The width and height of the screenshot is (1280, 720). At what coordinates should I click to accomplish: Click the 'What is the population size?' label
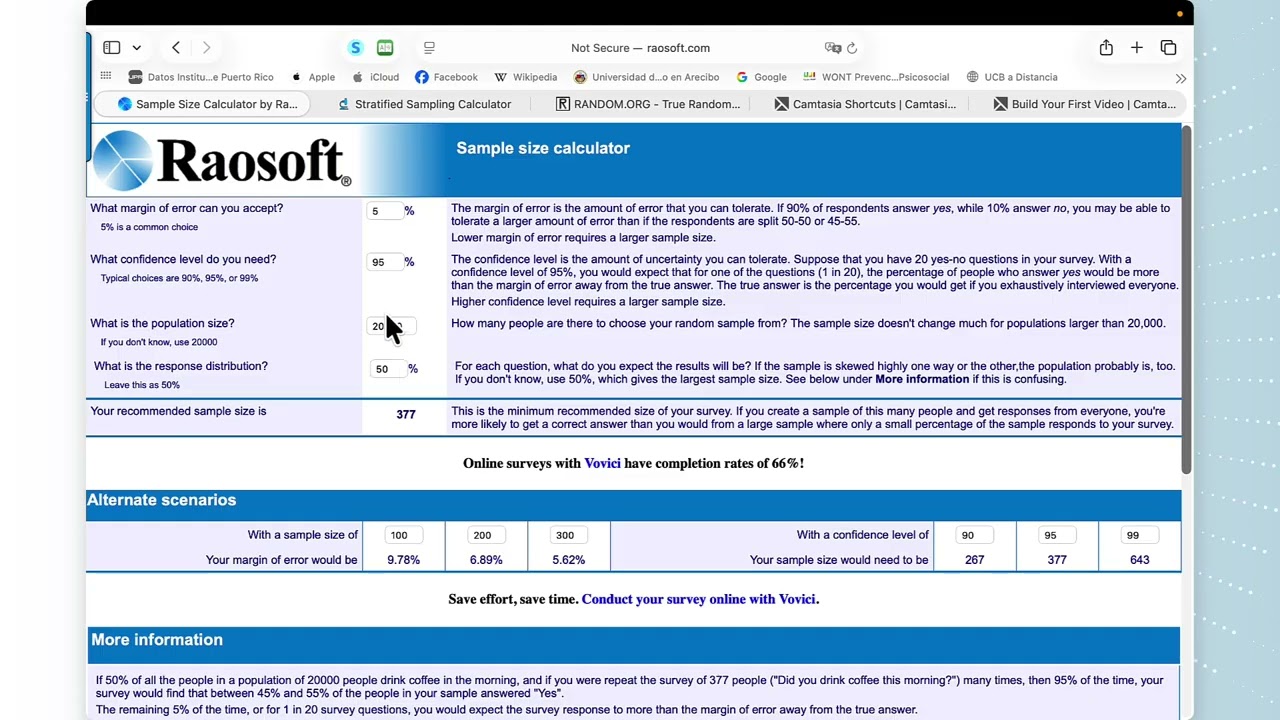(x=162, y=323)
